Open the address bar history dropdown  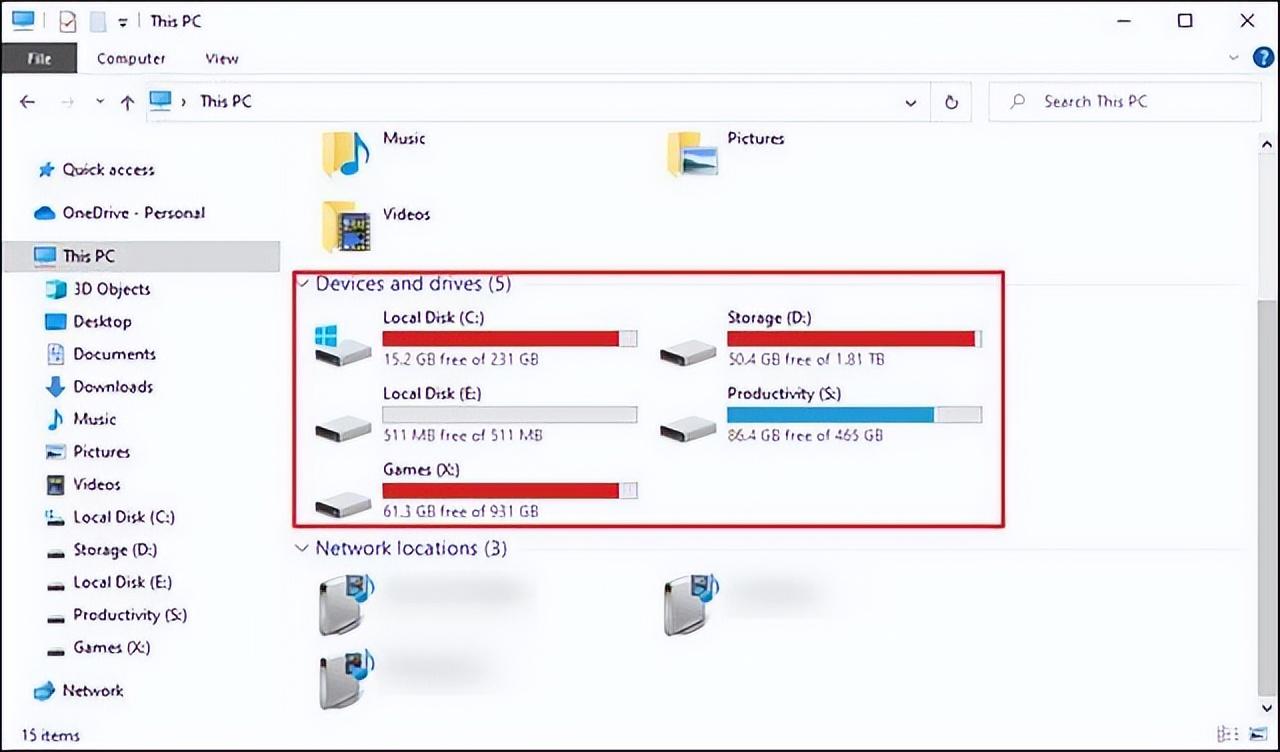910,102
